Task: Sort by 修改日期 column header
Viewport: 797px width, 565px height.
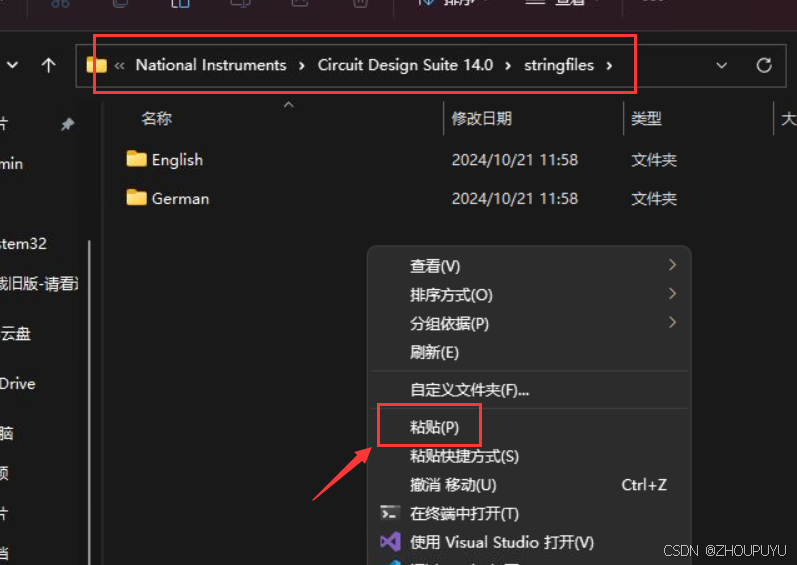Action: click(481, 118)
